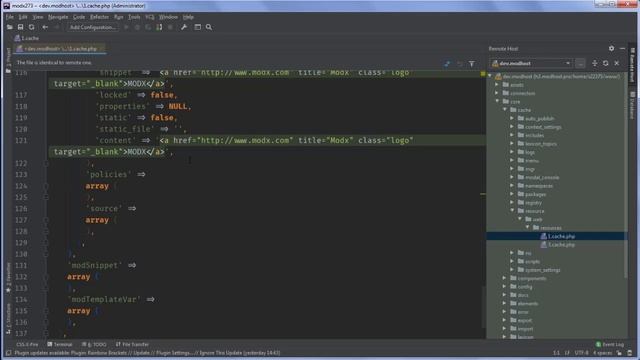Click the Remote Host tree vertical scrollbar
Screen dimensions: 640x360
(626, 176)
